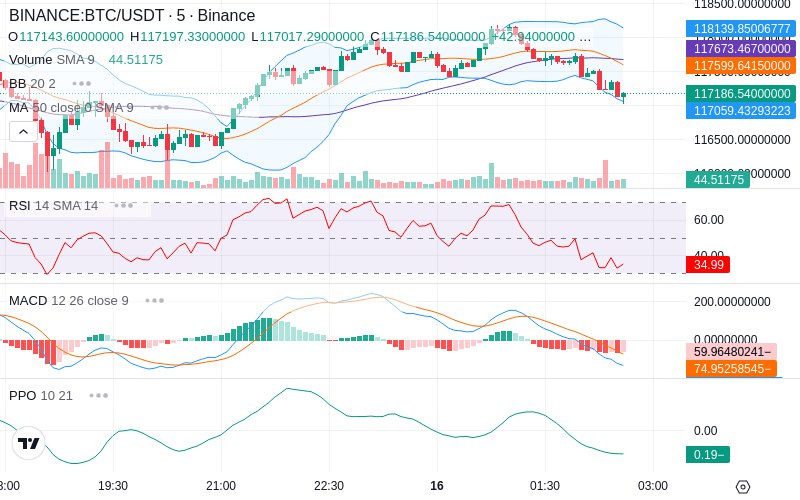800x500 pixels.
Task: Click the 116500.00000000 price axis label
Action: pyautogui.click(x=742, y=140)
